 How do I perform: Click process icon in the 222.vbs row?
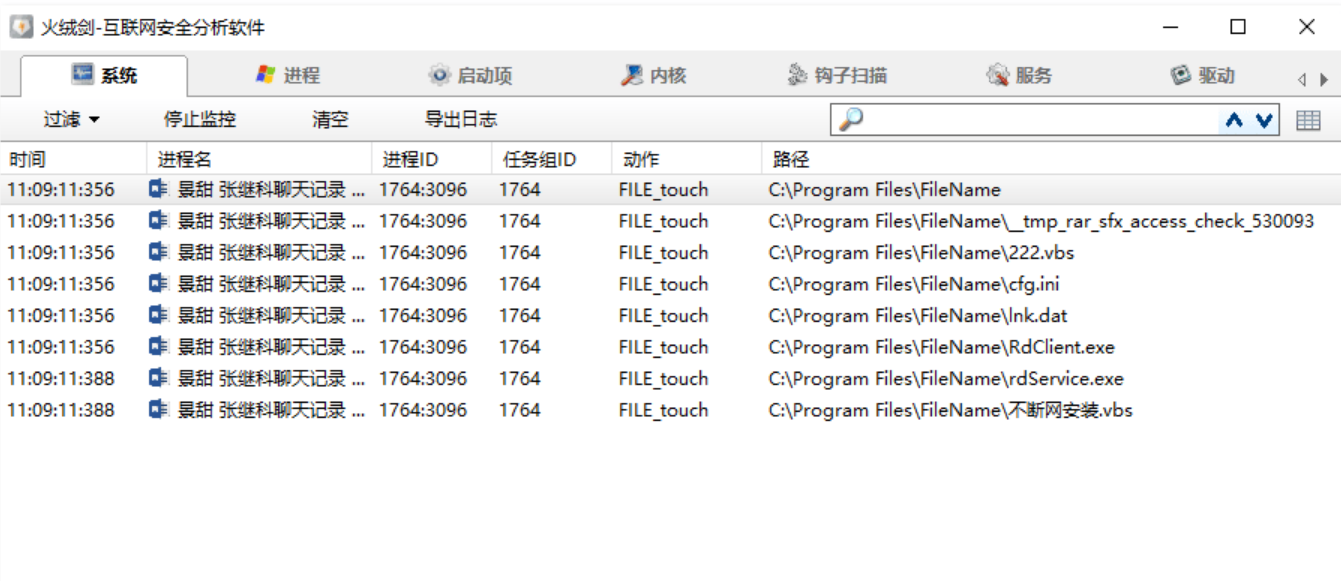coord(158,252)
